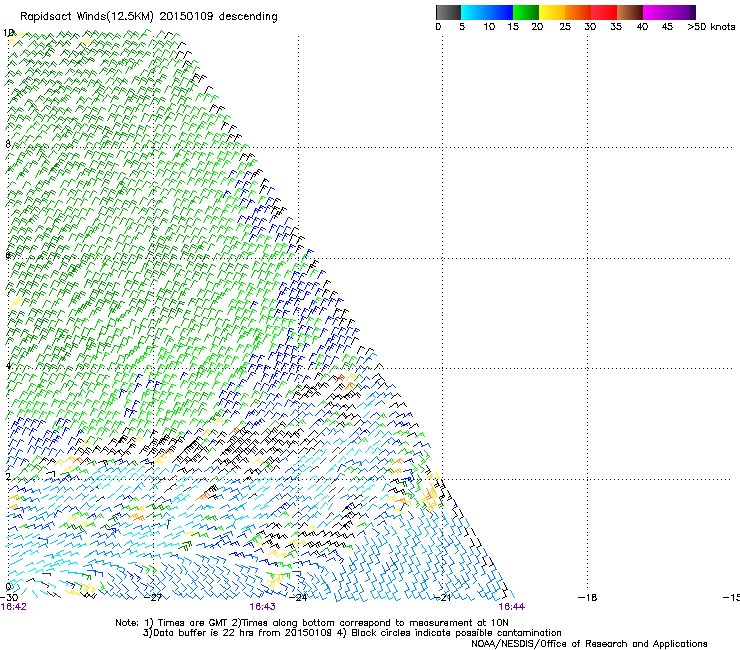Click the latitude 4 axis label

coord(8,366)
